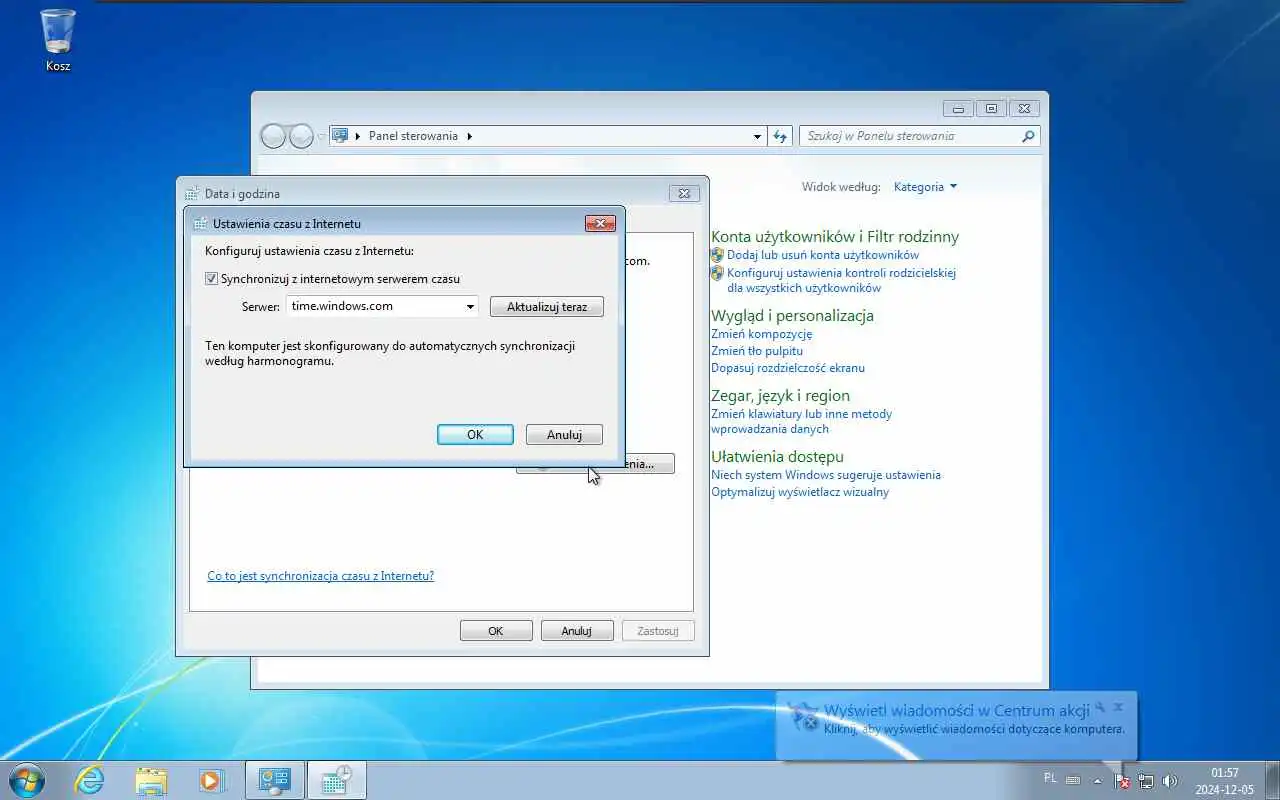Show hidden tray icons arrow
The height and width of the screenshot is (800, 1280).
point(1097,780)
